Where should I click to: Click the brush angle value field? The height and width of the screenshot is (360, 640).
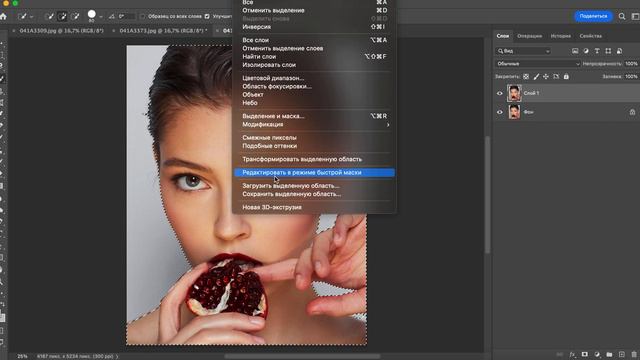coord(127,16)
